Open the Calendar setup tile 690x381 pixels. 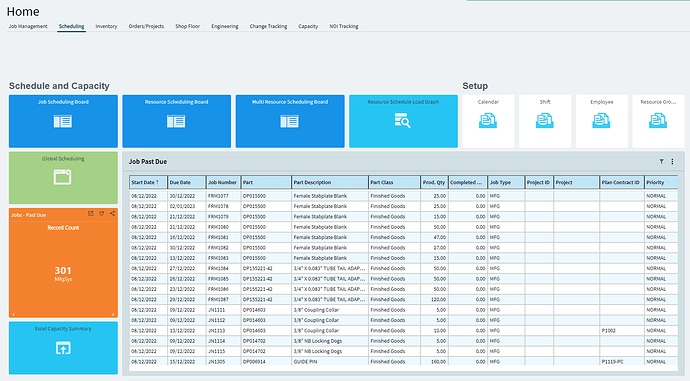(x=488, y=121)
